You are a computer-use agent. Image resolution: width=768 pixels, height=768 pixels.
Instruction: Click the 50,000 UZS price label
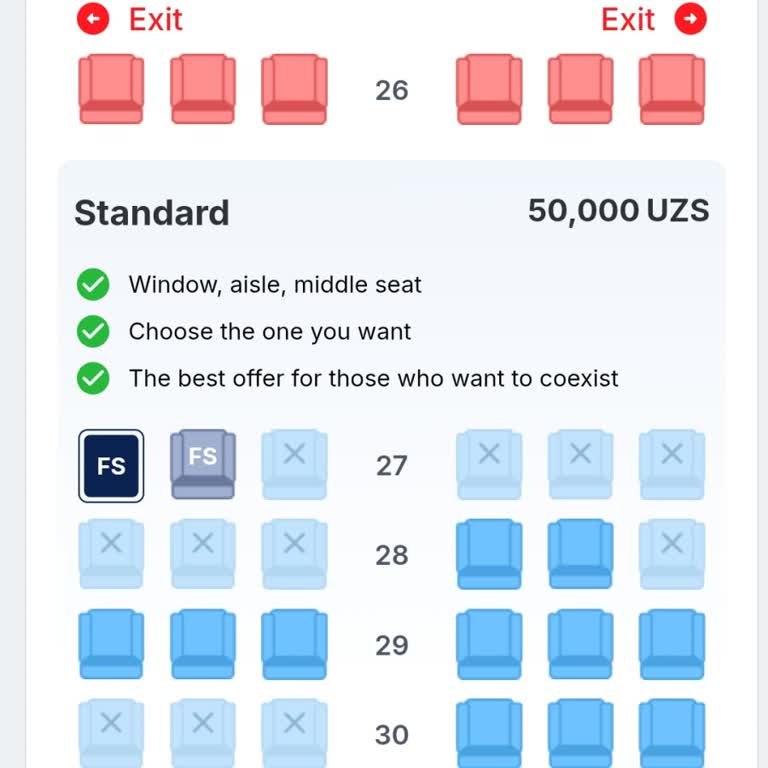click(x=618, y=211)
